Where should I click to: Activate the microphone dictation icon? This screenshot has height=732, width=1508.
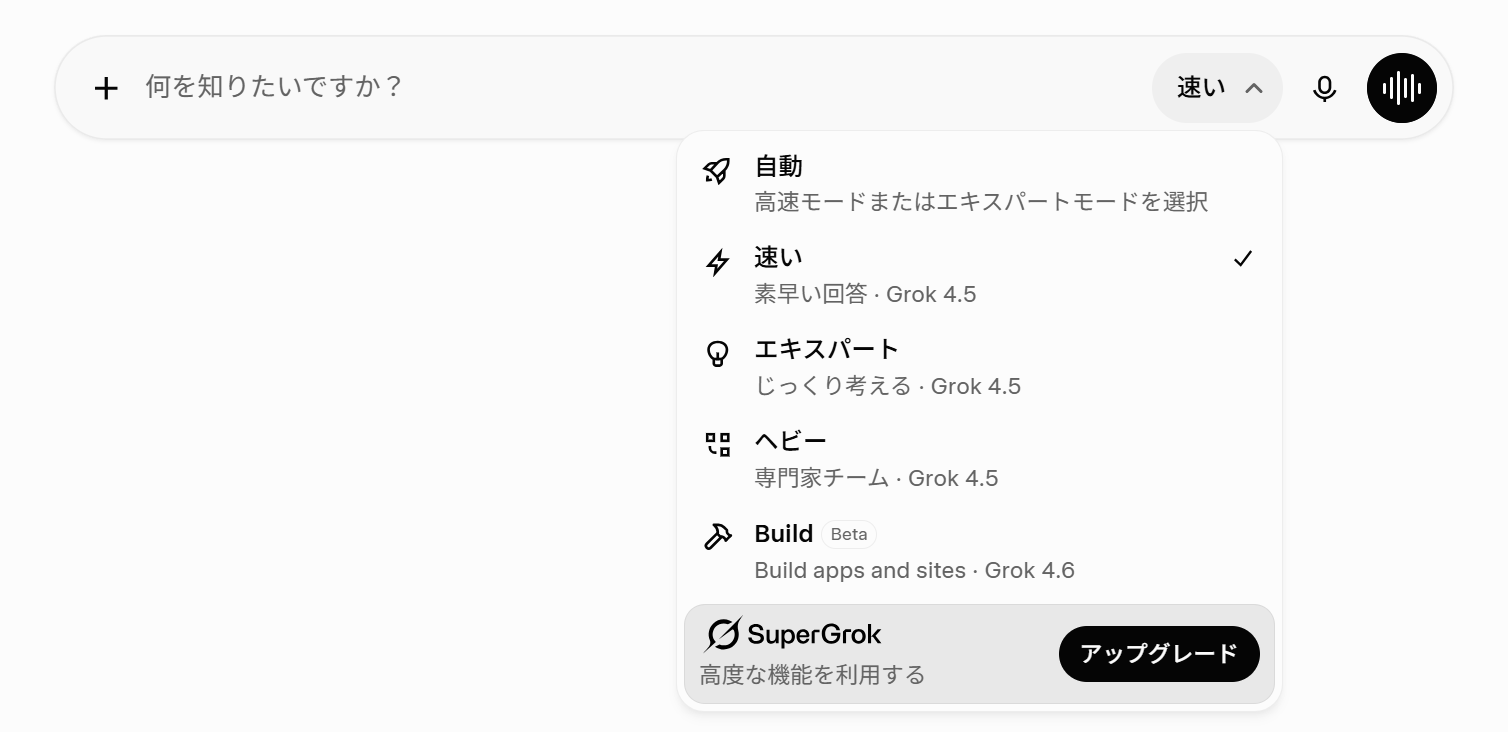[x=1324, y=89]
